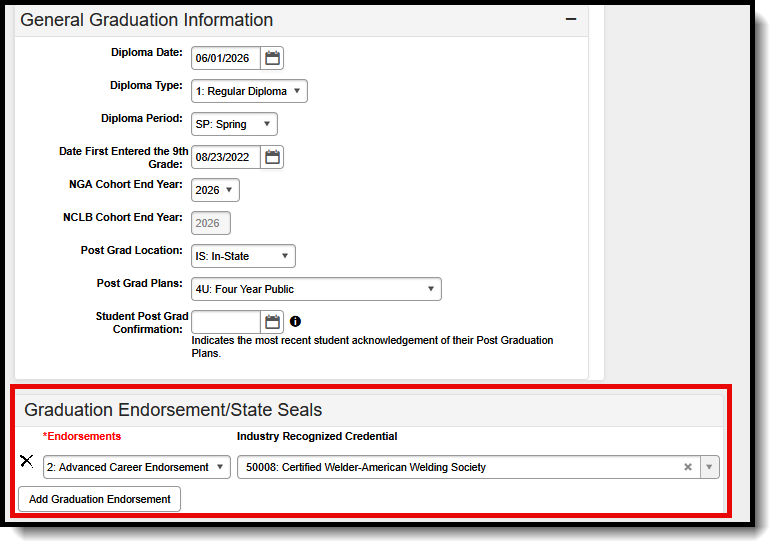Click info icon beside Post Grad Confirmation
780x552 pixels.
point(295,322)
